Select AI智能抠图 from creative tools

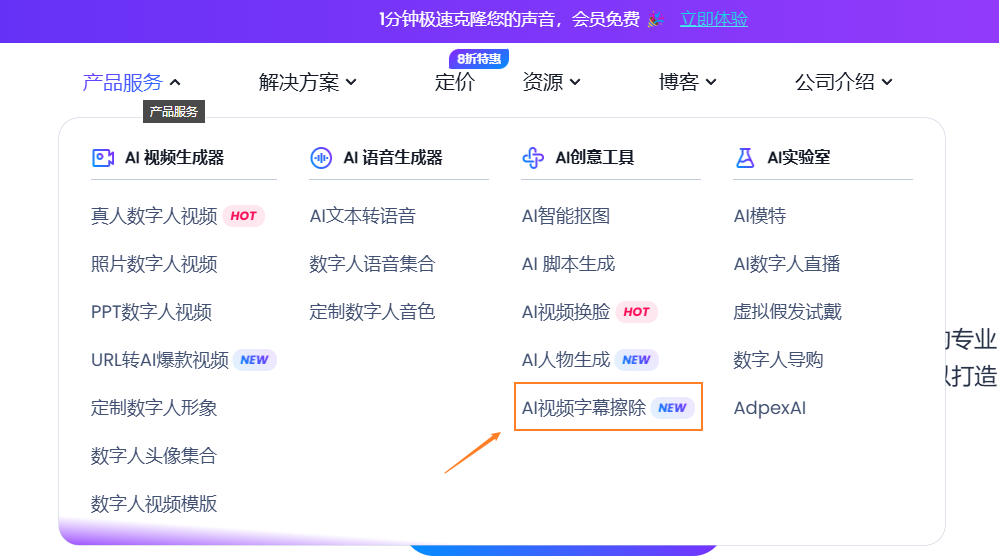click(566, 216)
